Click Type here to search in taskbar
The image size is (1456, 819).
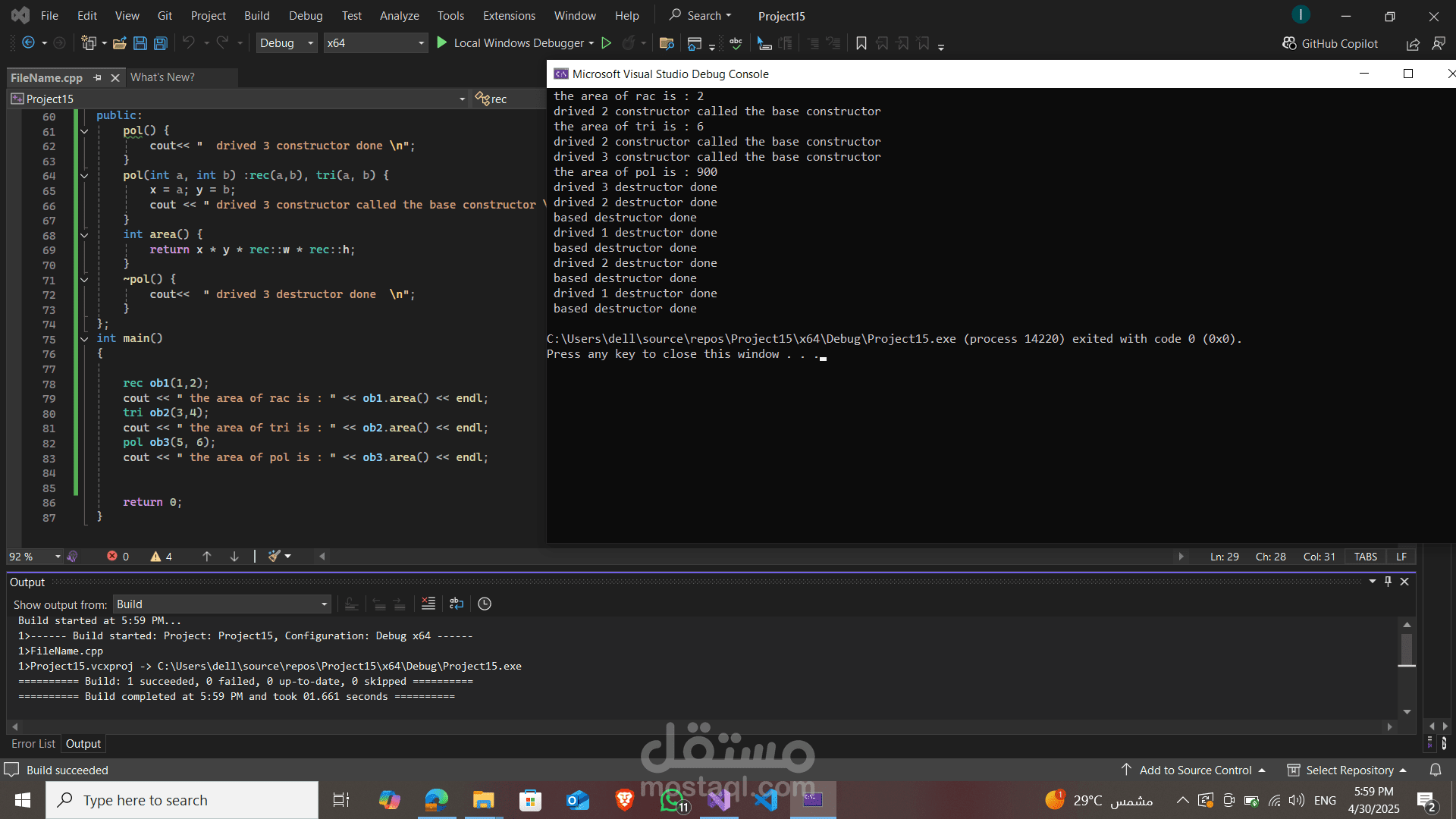(182, 800)
